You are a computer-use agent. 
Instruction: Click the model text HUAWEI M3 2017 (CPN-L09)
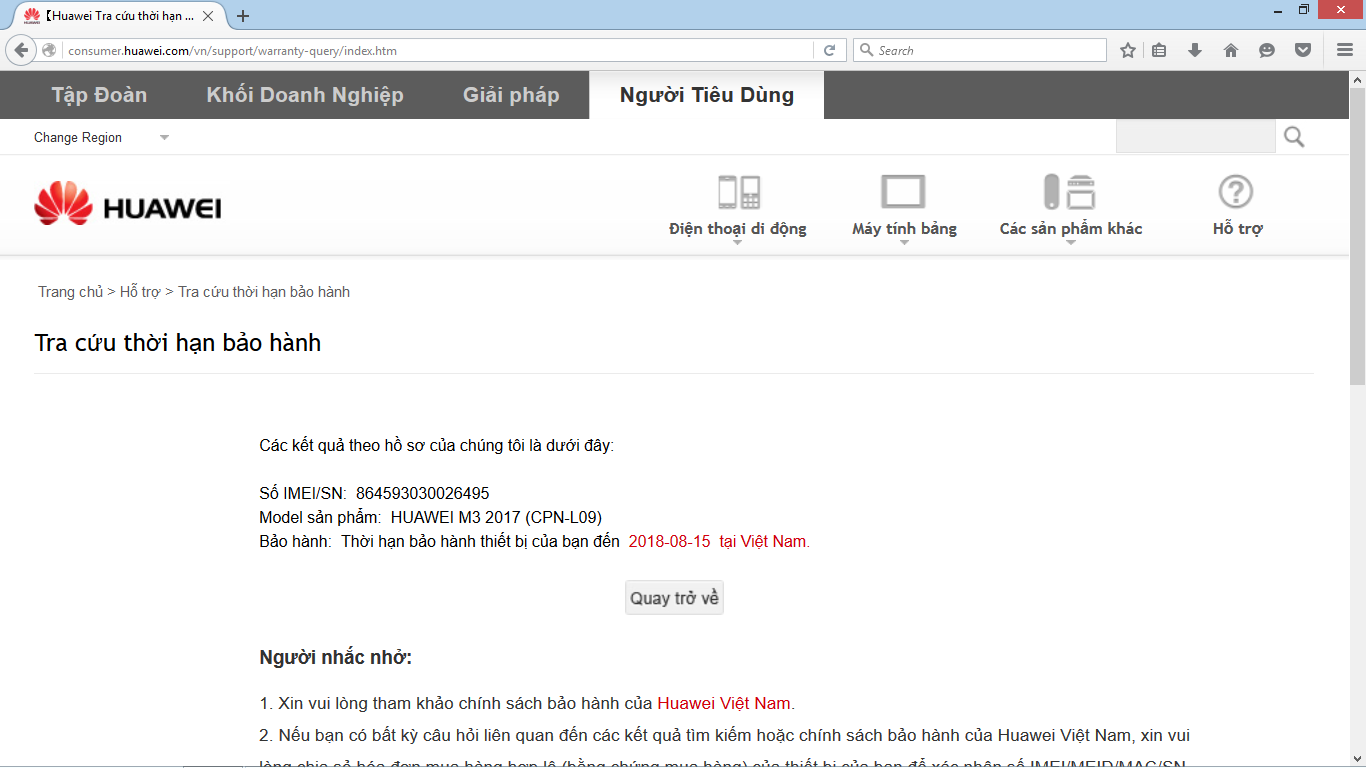pyautogui.click(x=496, y=518)
